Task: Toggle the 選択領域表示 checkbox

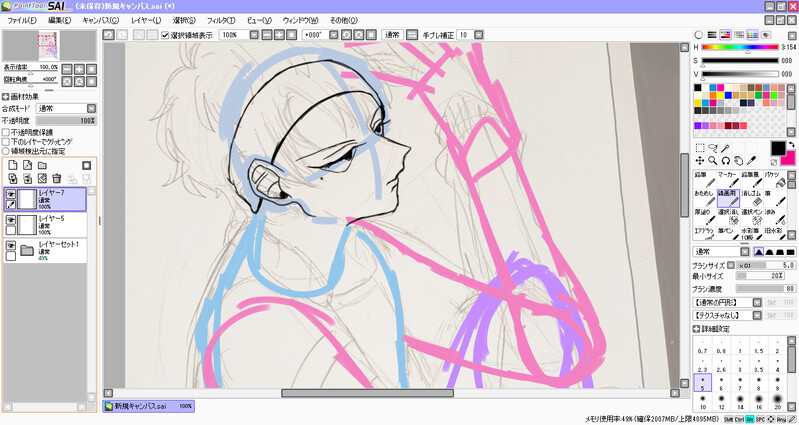Action: pyautogui.click(x=165, y=35)
